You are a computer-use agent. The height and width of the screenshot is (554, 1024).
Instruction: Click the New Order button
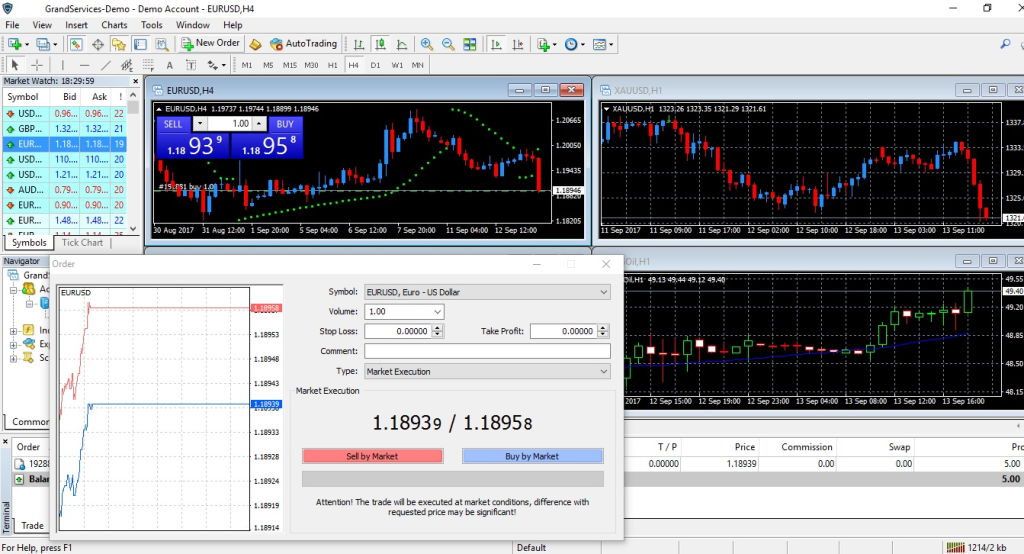click(210, 44)
